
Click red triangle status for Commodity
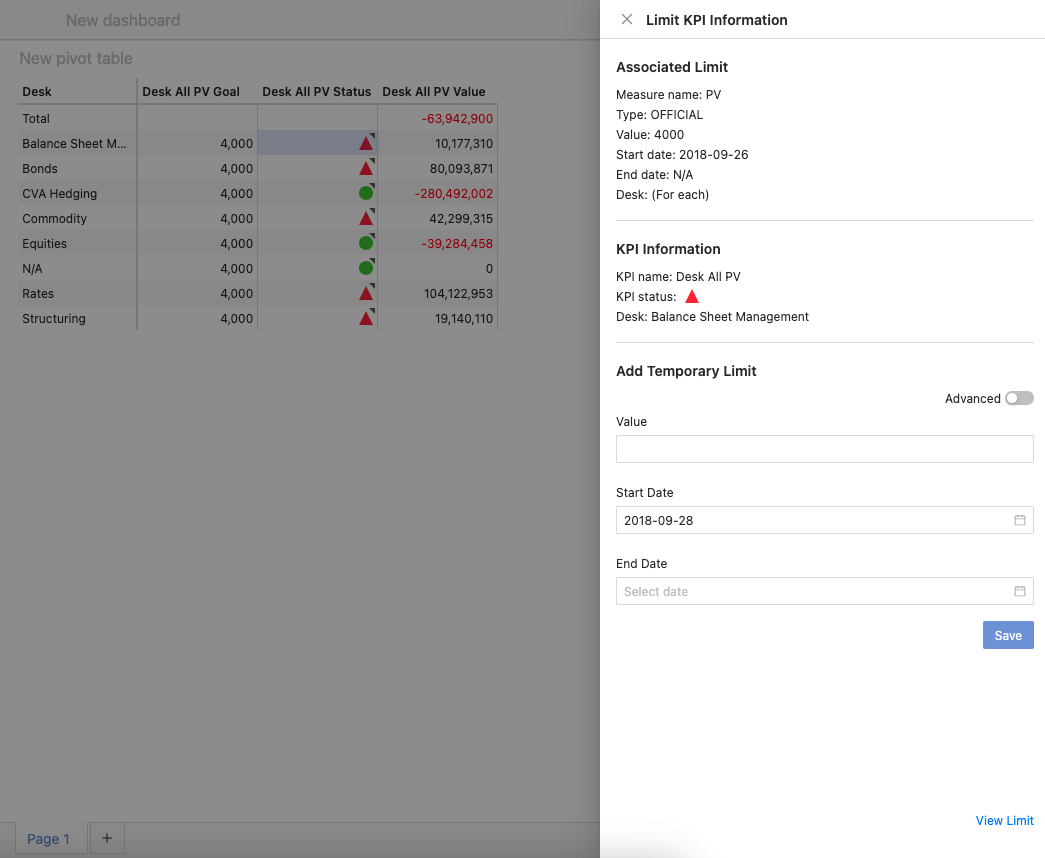tap(366, 219)
